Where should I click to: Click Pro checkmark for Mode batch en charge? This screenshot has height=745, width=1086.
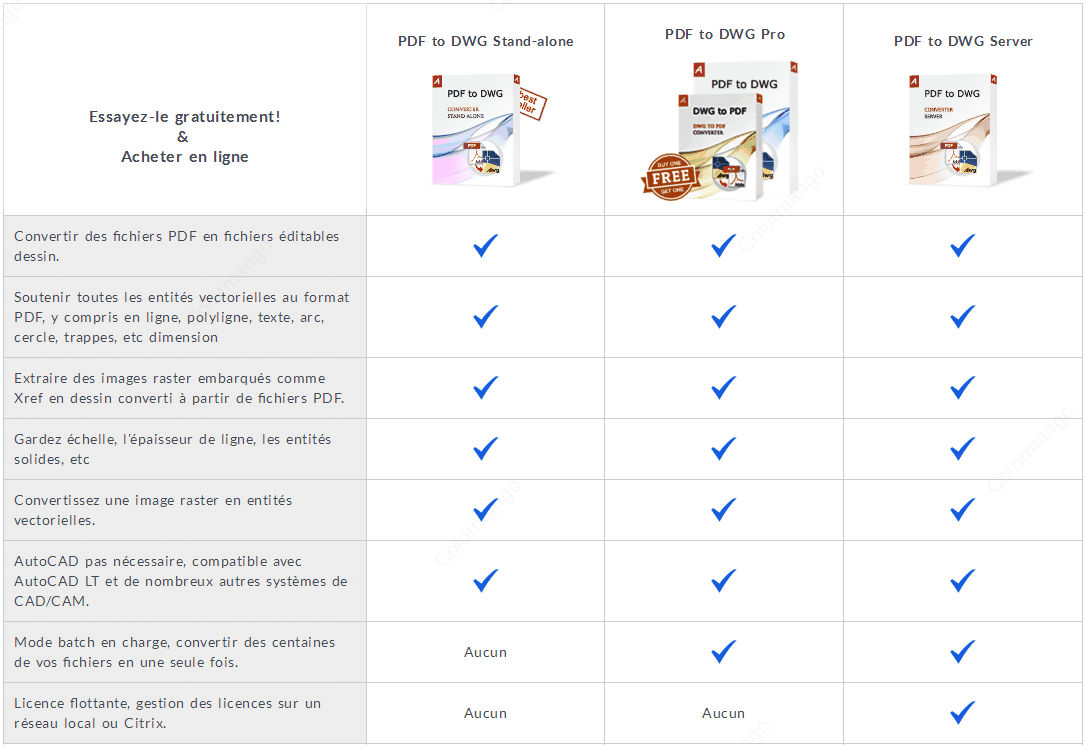pos(724,652)
